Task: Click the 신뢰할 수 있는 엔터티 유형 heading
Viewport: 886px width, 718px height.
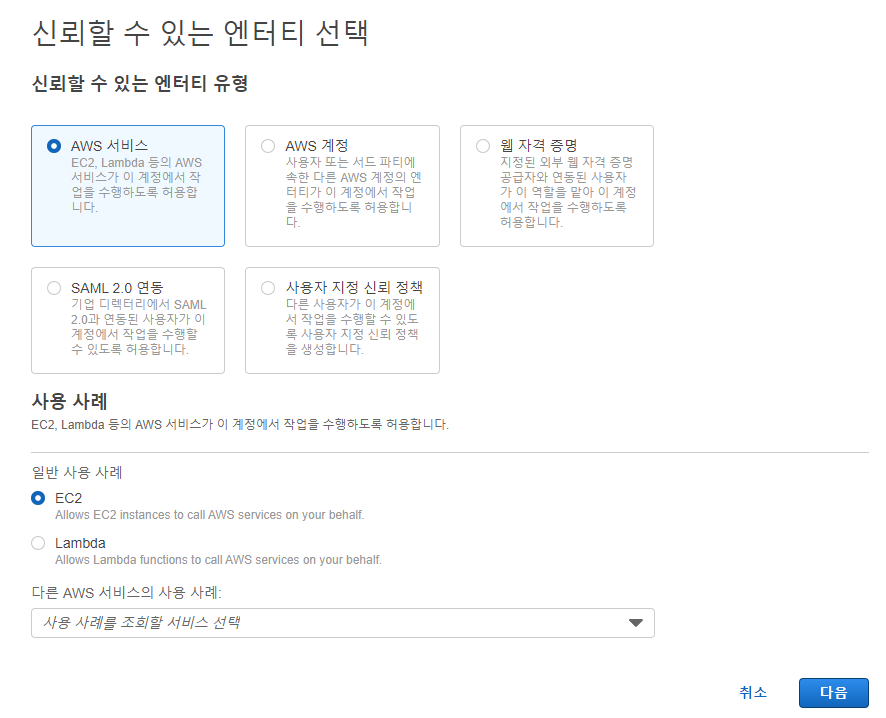Action: [x=140, y=84]
